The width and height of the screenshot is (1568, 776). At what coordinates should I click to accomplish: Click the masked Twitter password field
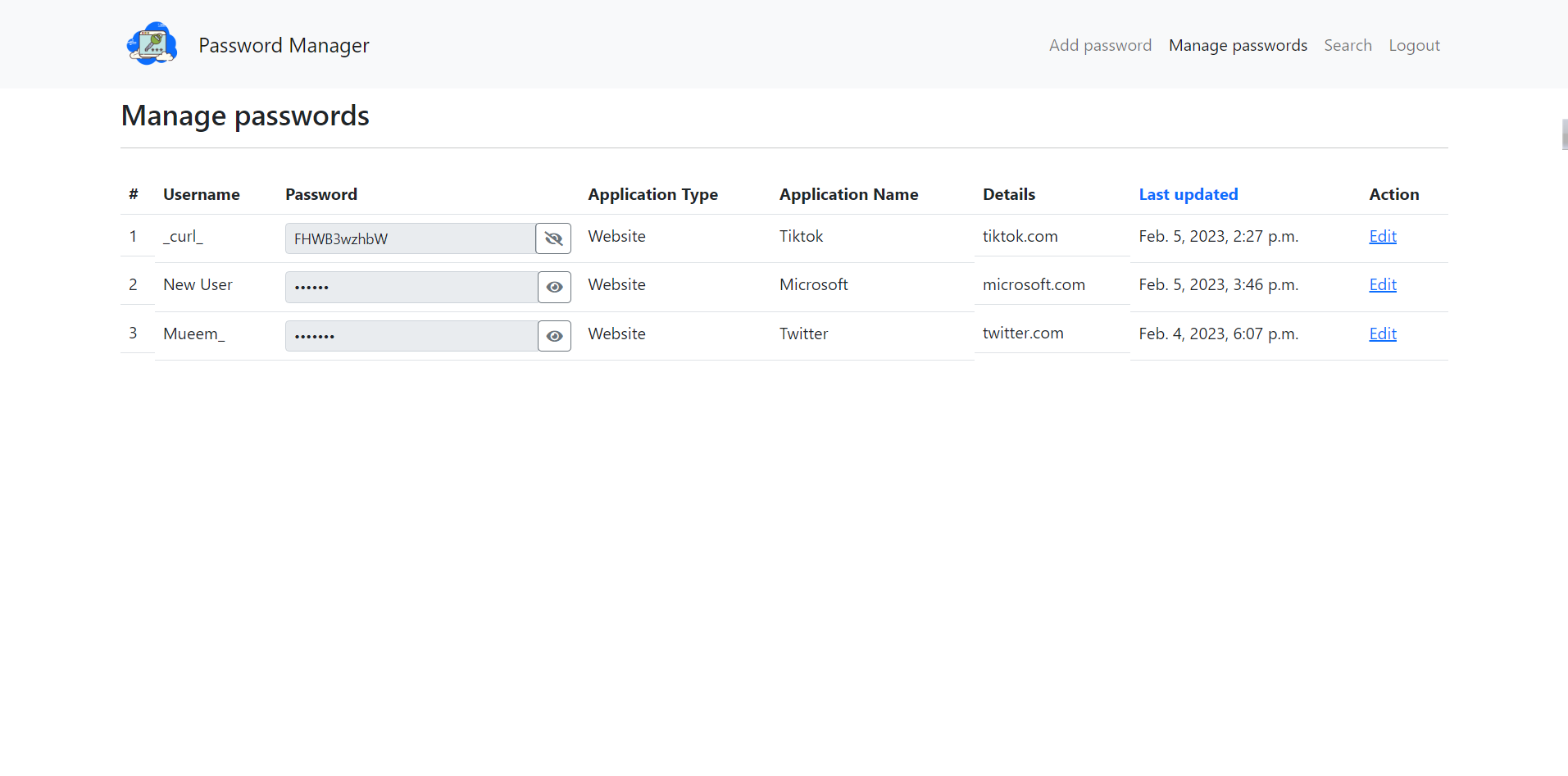[x=411, y=336]
